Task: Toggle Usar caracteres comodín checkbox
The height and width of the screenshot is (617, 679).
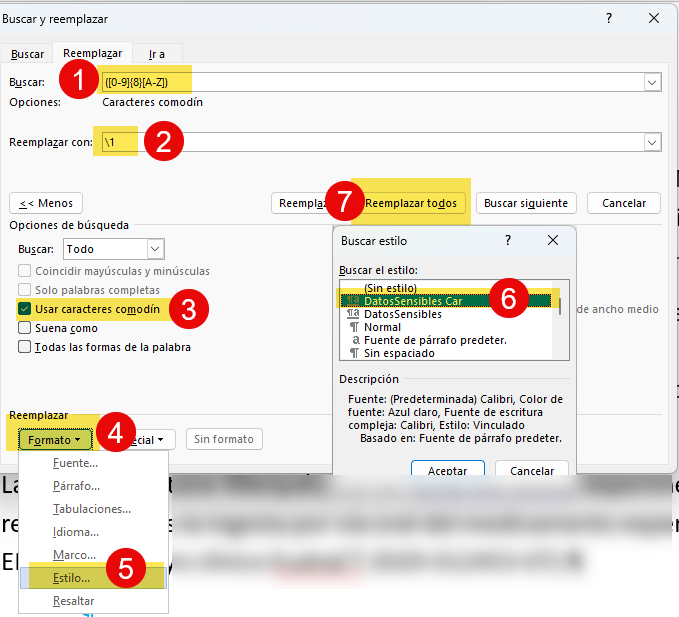Action: (x=25, y=309)
